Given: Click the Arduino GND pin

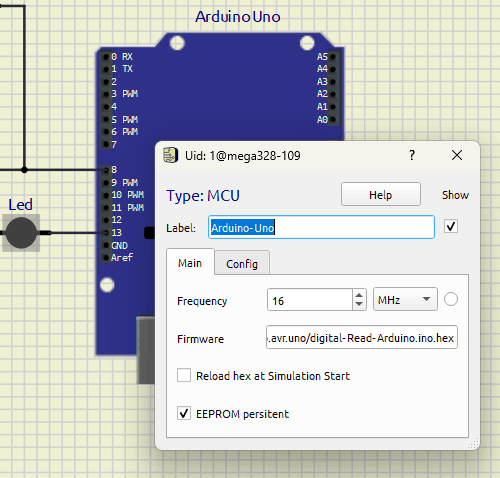Looking at the screenshot, I should pyautogui.click(x=106, y=245).
